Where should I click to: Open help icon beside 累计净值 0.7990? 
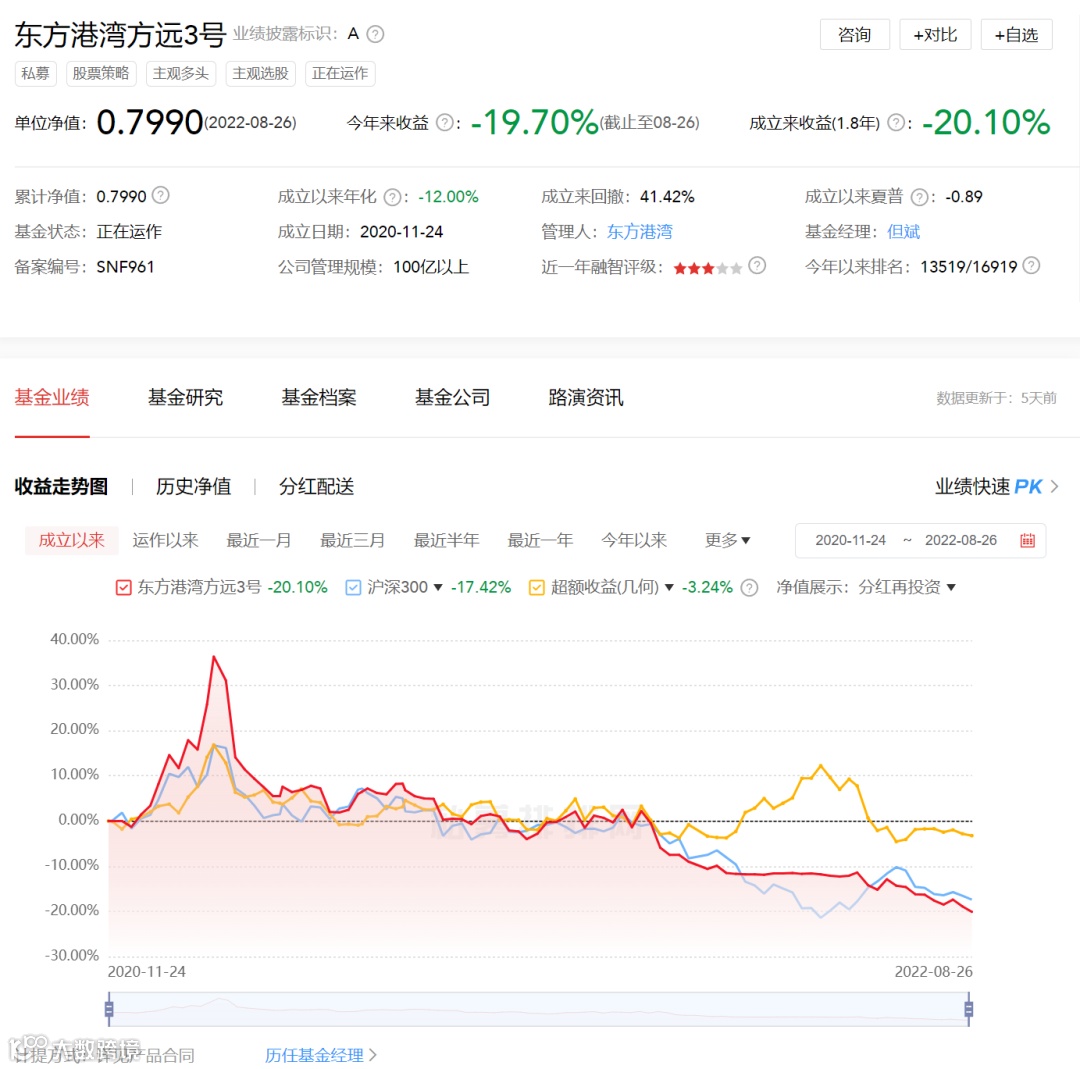coord(160,196)
